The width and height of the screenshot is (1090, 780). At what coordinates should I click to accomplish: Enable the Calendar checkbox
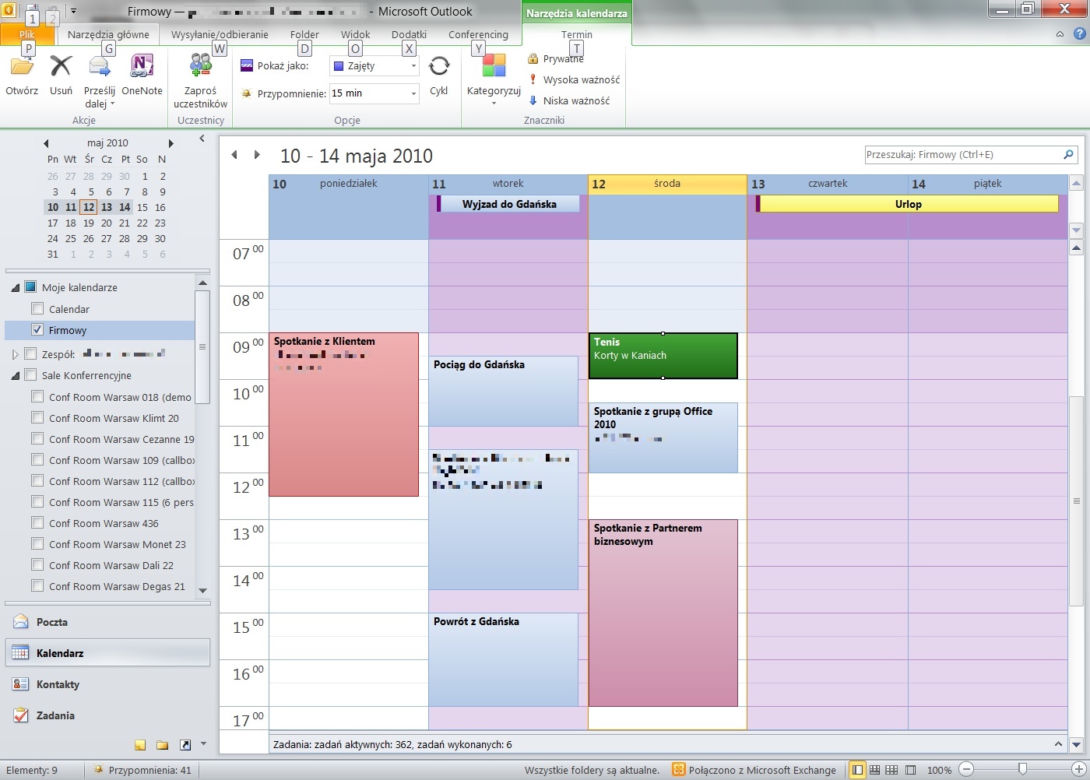[x=38, y=309]
